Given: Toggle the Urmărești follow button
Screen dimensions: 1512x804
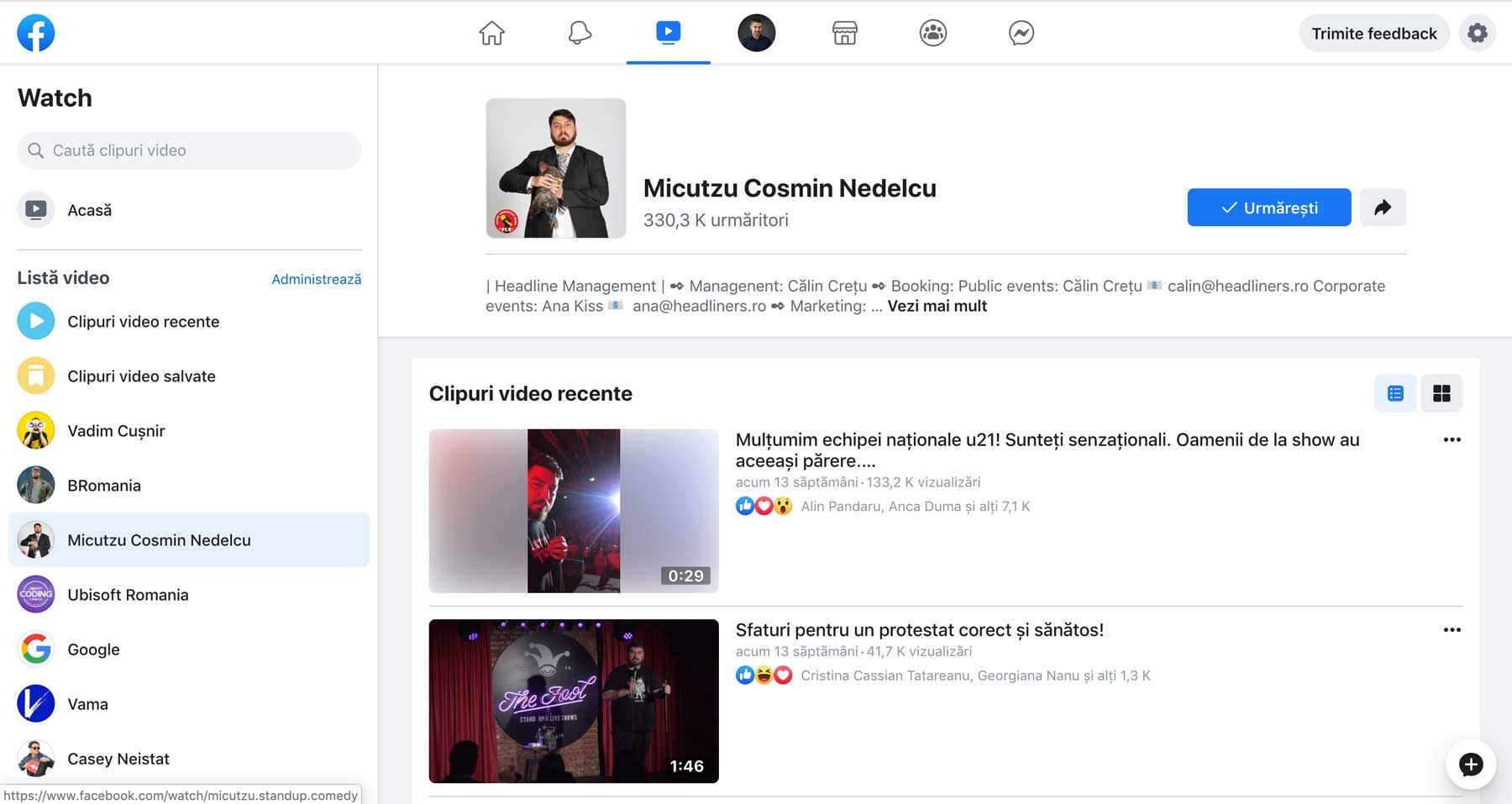Looking at the screenshot, I should [1268, 208].
